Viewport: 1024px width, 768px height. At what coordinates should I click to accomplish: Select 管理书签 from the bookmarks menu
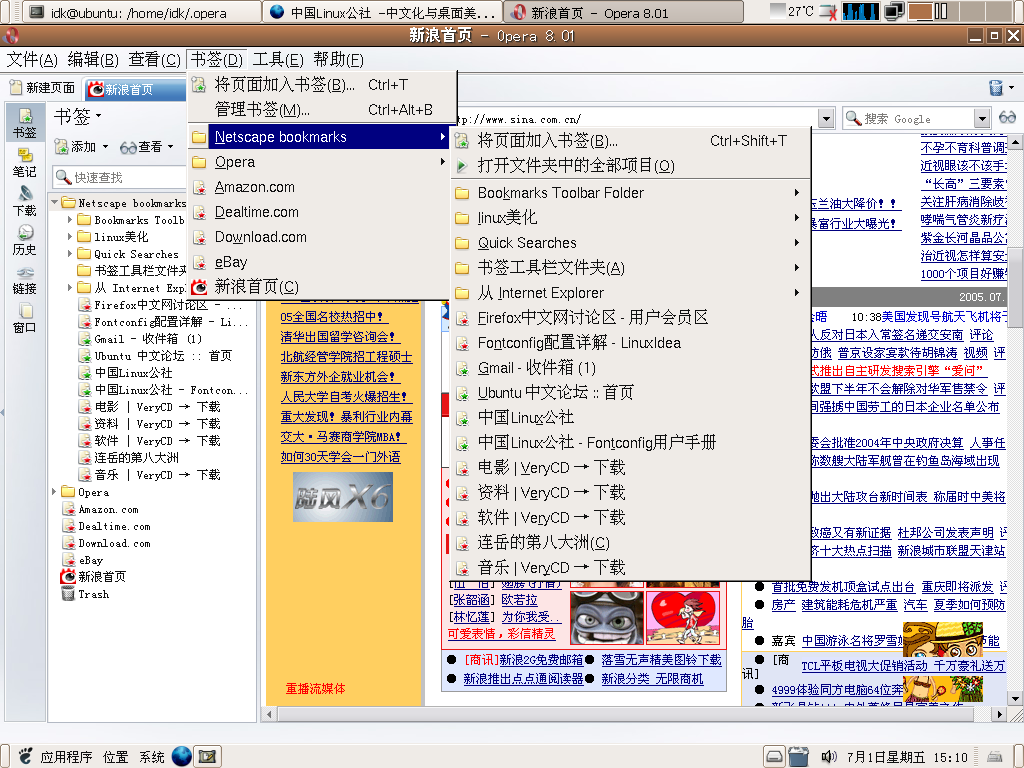323,110
